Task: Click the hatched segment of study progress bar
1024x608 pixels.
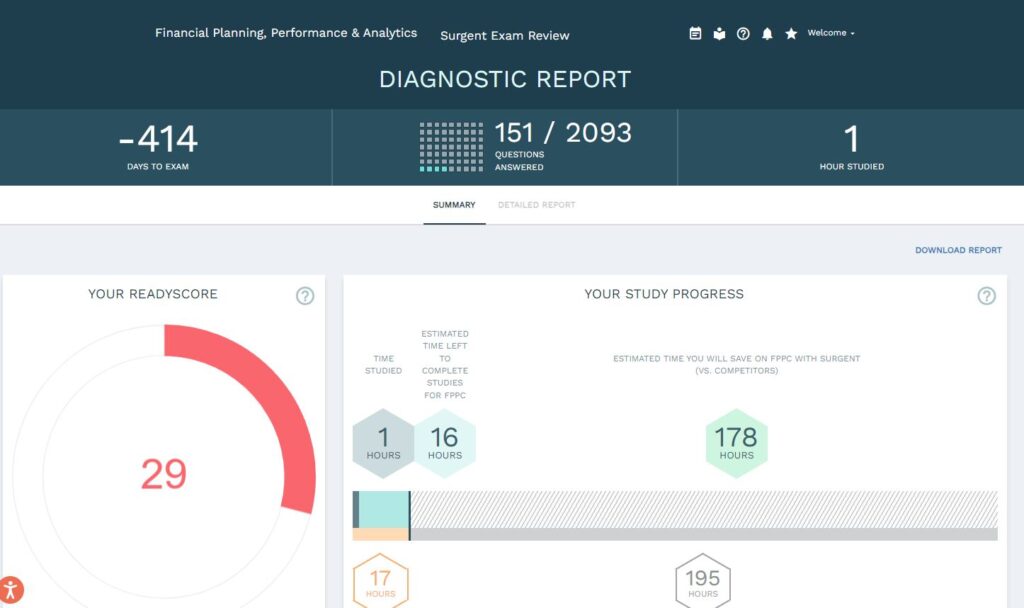Action: tap(704, 509)
